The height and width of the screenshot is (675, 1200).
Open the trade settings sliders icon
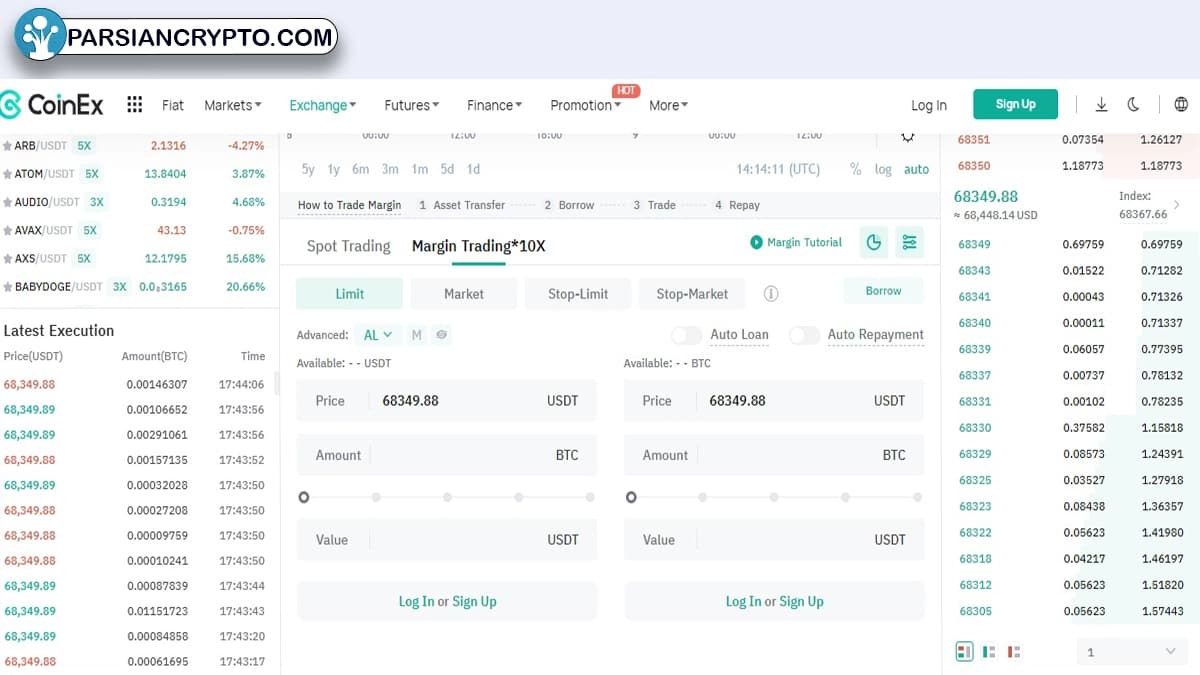click(x=909, y=242)
